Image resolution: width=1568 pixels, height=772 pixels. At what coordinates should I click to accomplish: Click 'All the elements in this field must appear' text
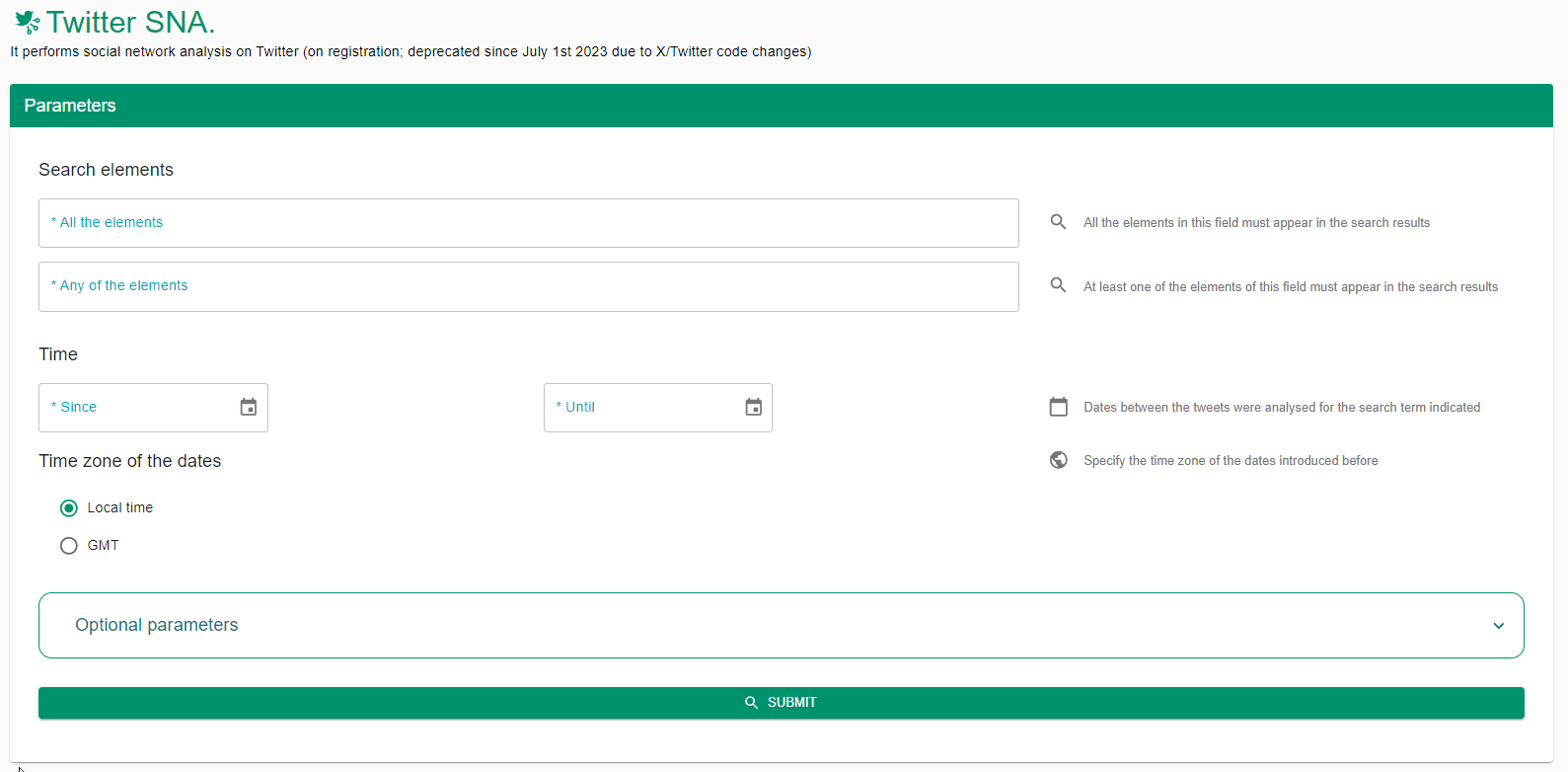point(1256,222)
